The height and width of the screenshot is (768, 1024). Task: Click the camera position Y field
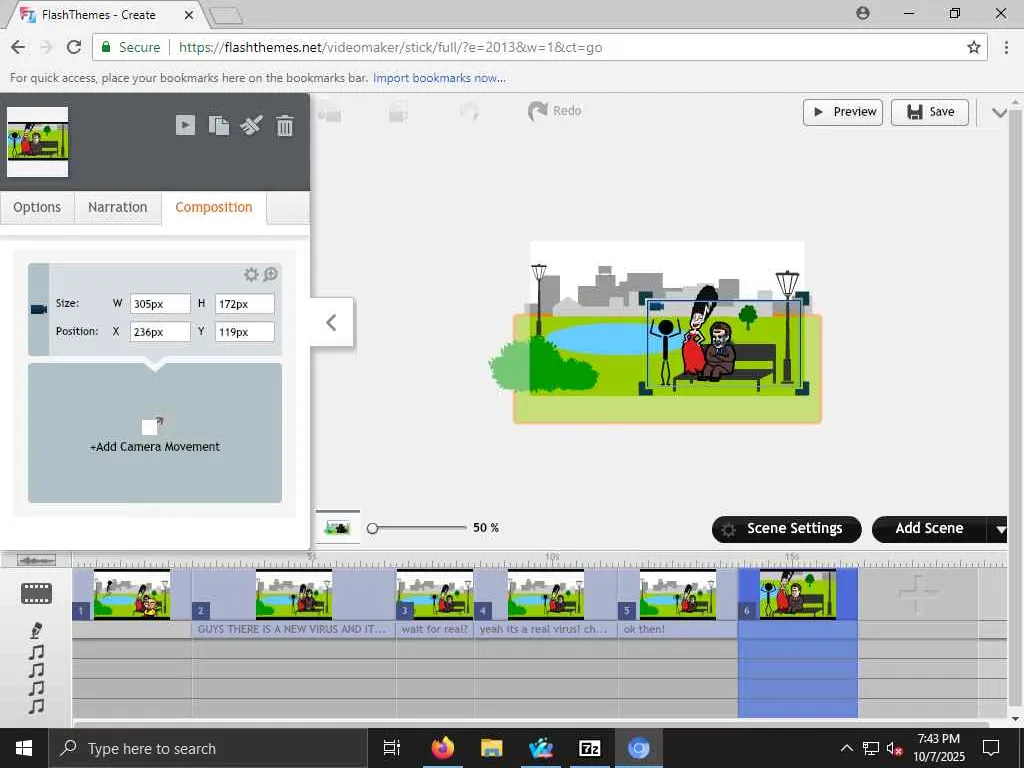coord(245,332)
